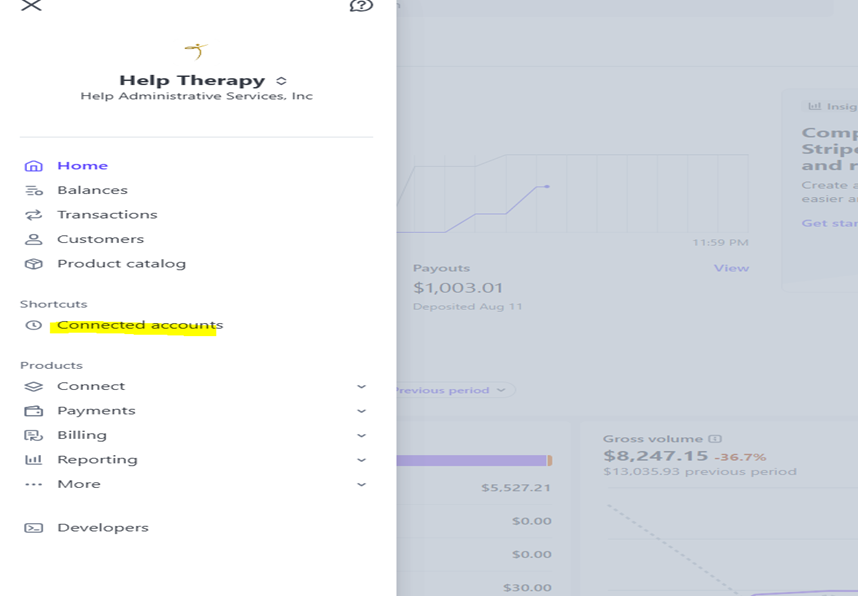Open Product catalog
The height and width of the screenshot is (596, 858).
pos(121,264)
